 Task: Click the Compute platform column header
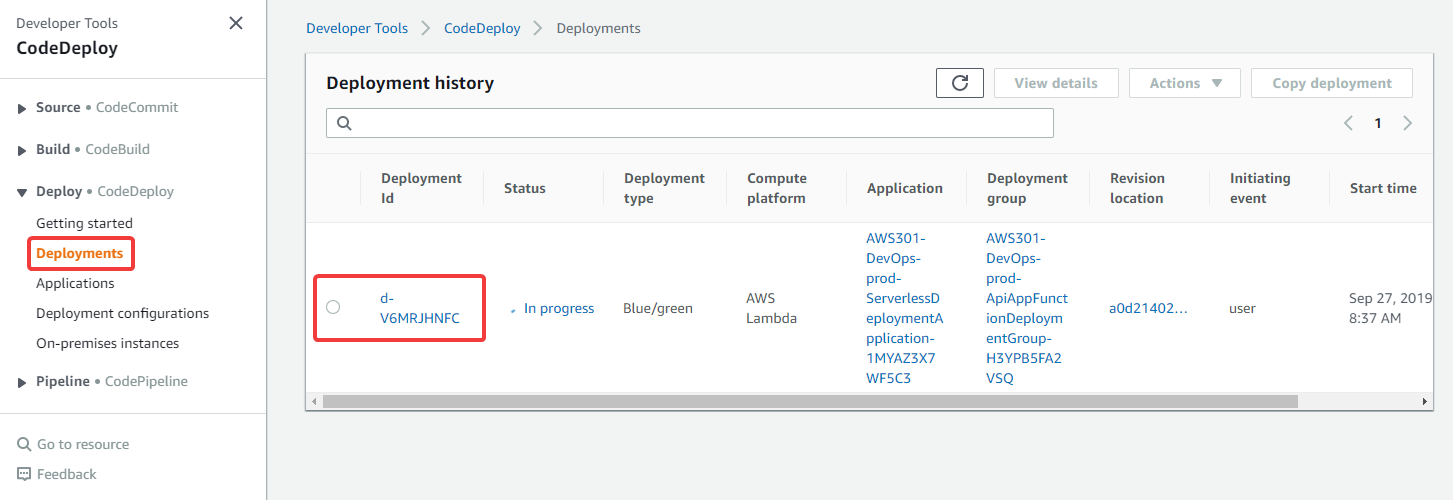[777, 188]
